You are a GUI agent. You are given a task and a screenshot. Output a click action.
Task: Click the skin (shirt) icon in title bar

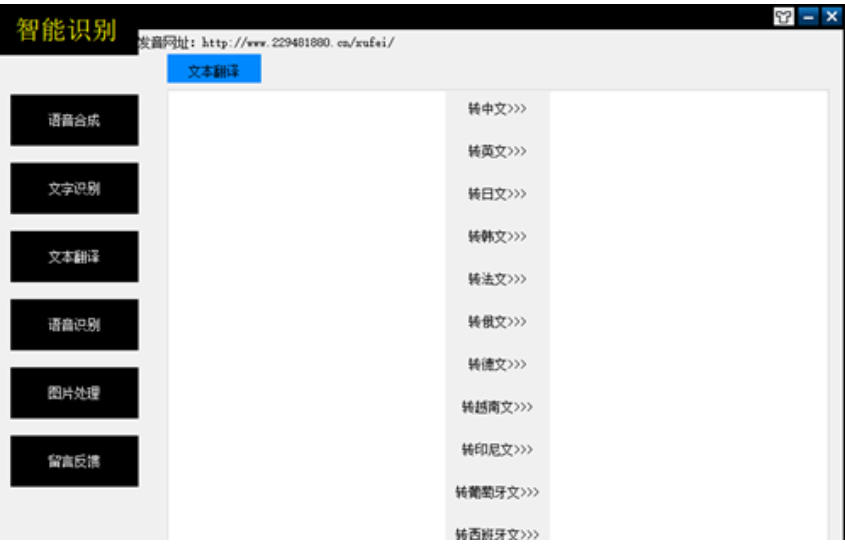786,17
